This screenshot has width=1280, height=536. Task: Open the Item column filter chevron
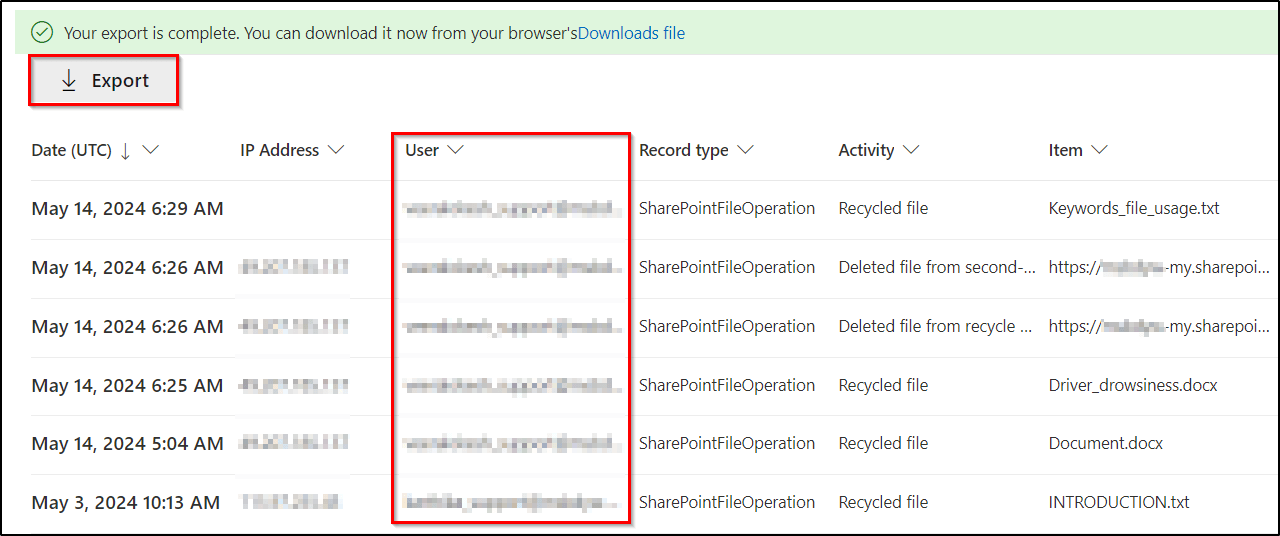click(x=1100, y=150)
